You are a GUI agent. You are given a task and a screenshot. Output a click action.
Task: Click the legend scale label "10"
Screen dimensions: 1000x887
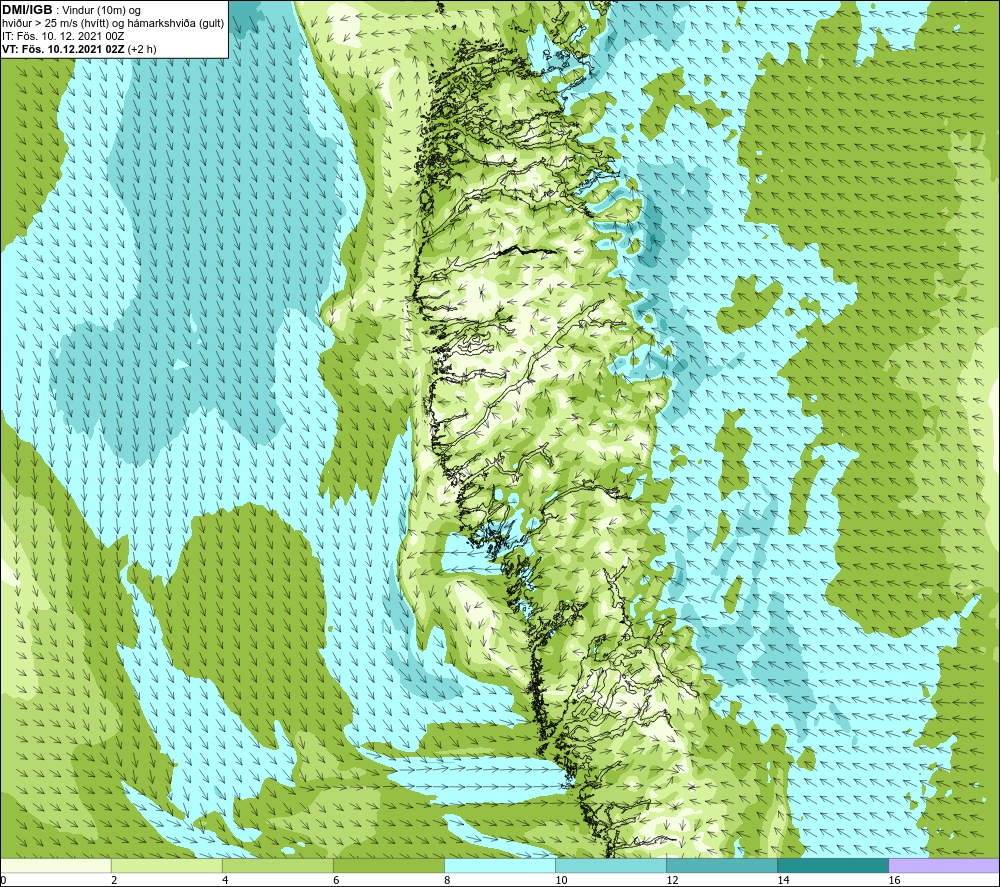pos(561,881)
